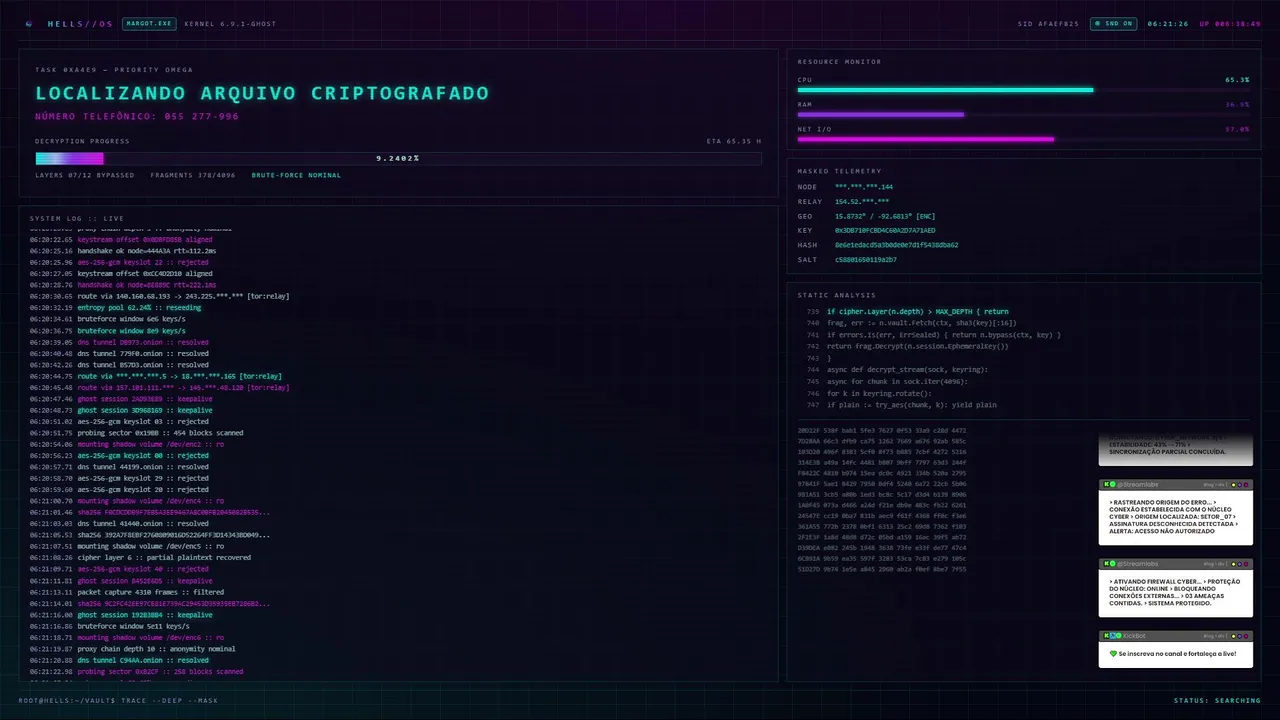Click the 'TASK 0XA4E9 – PRIORITY OMEGA' label
1280x720 pixels.
coord(114,70)
